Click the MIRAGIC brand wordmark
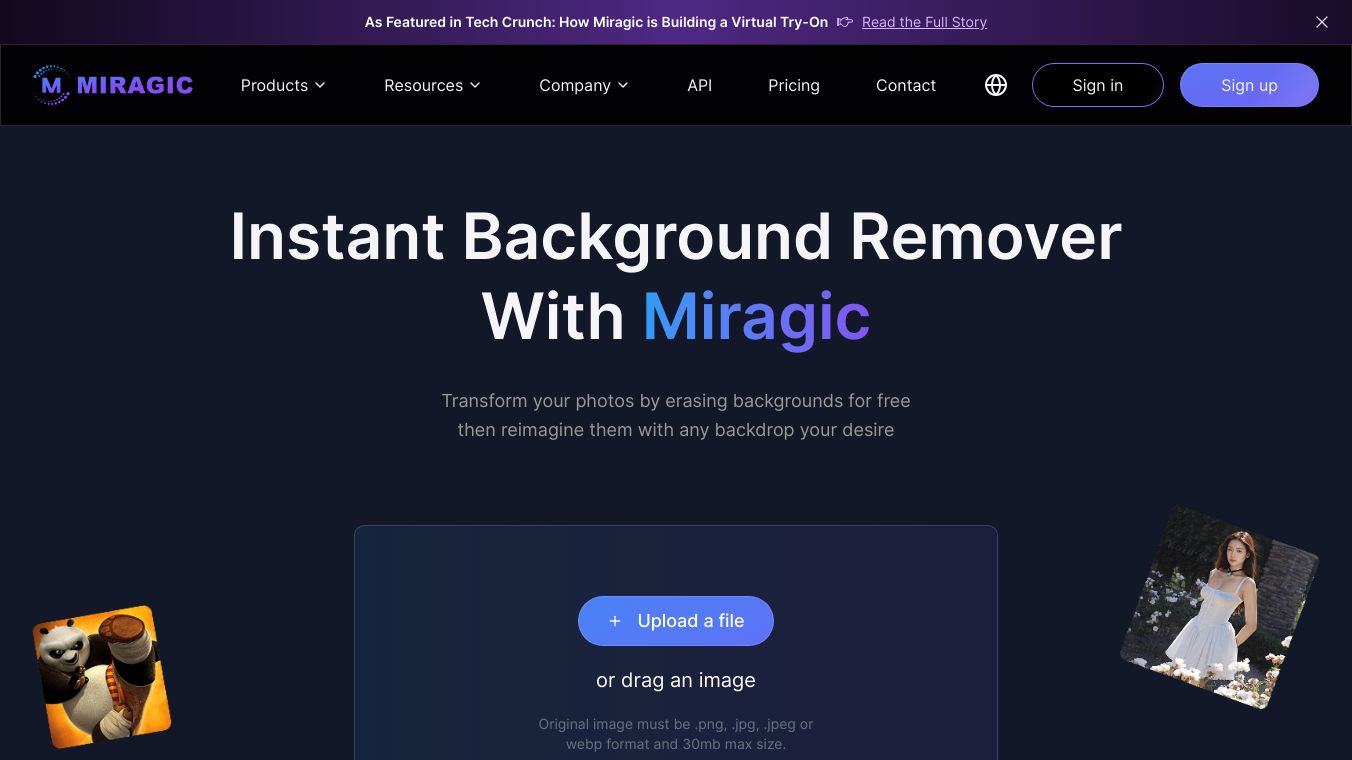1352x760 pixels. (135, 85)
